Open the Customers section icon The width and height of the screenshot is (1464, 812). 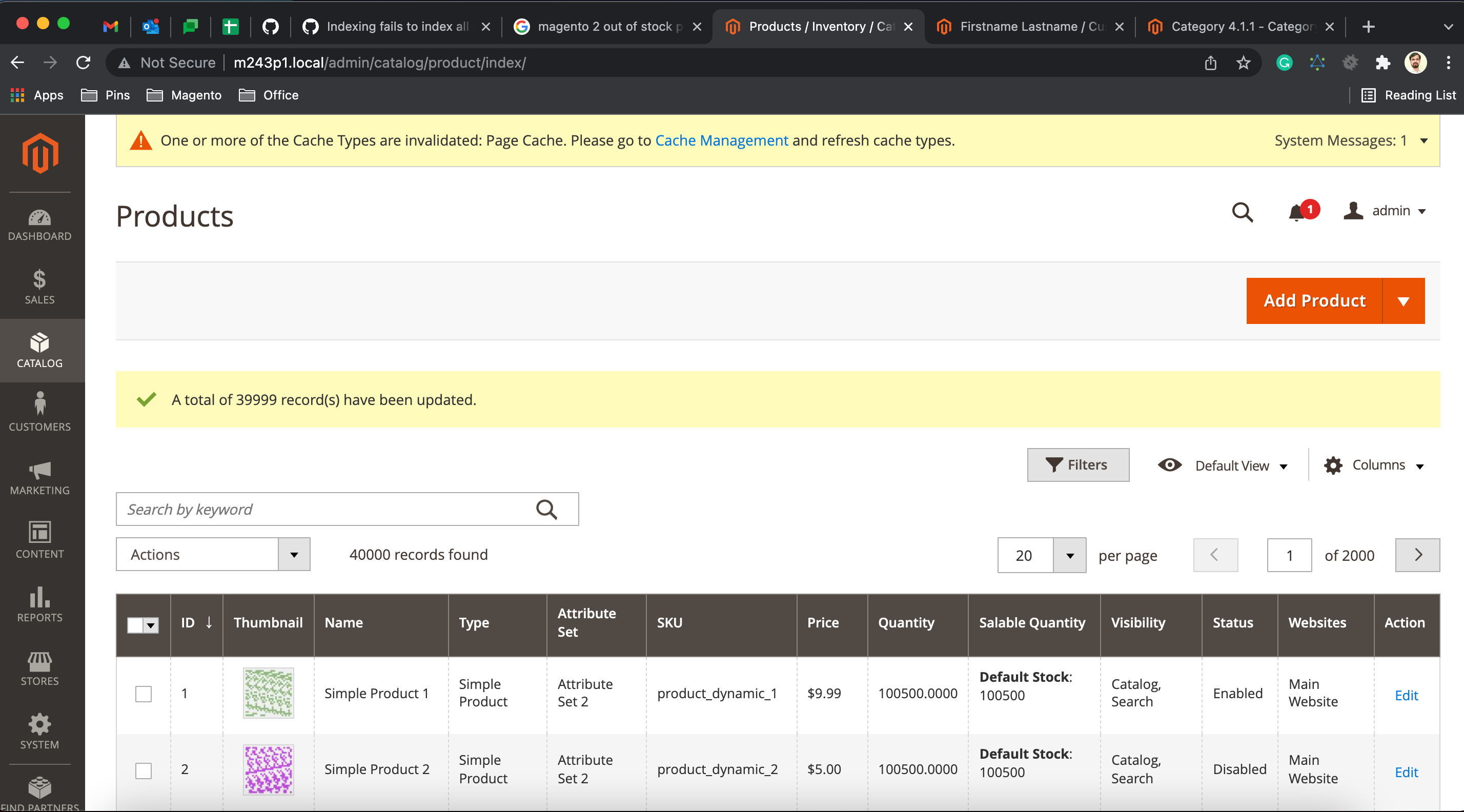pyautogui.click(x=39, y=413)
